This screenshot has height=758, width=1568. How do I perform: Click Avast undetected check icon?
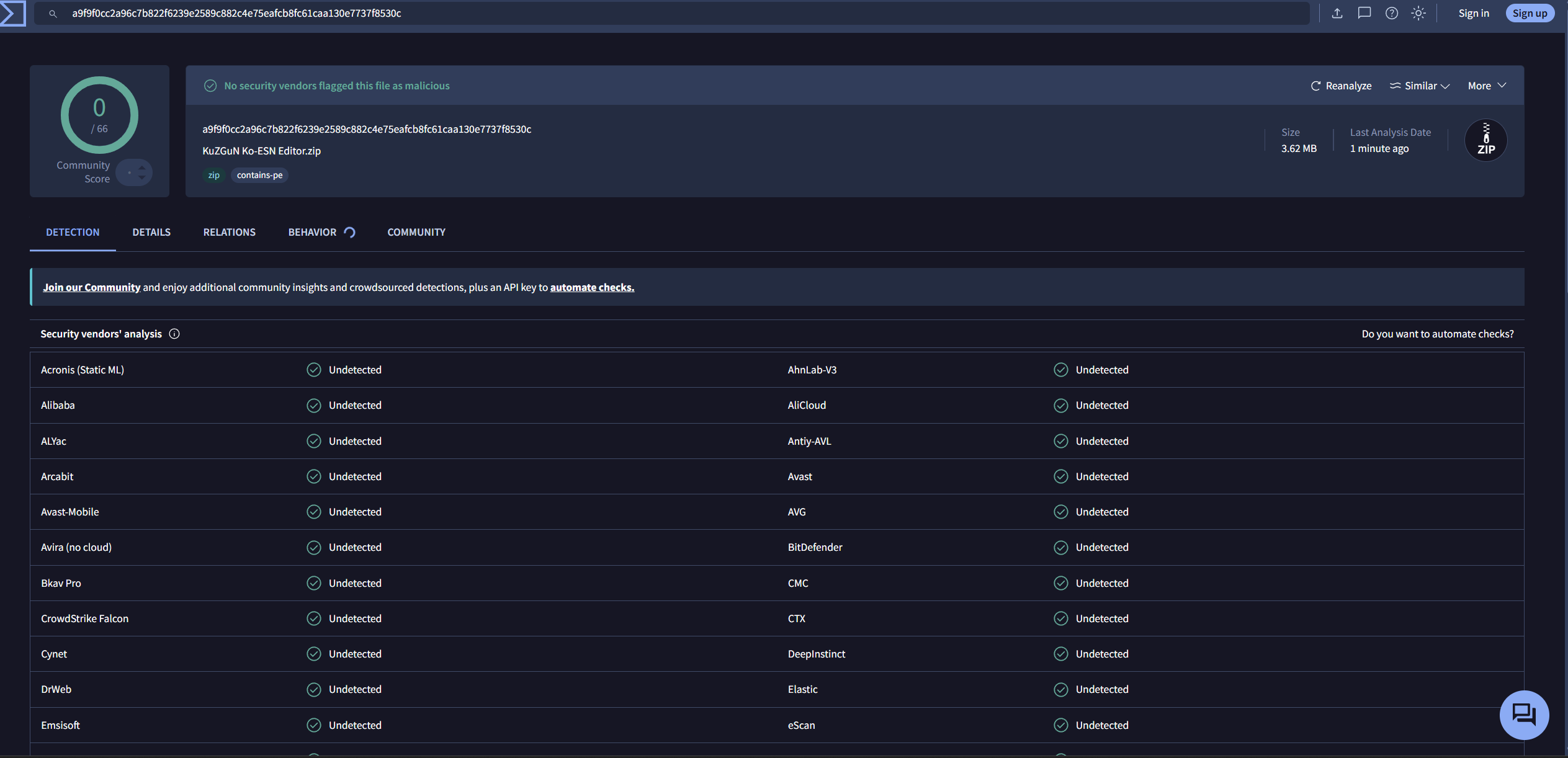(x=1061, y=476)
